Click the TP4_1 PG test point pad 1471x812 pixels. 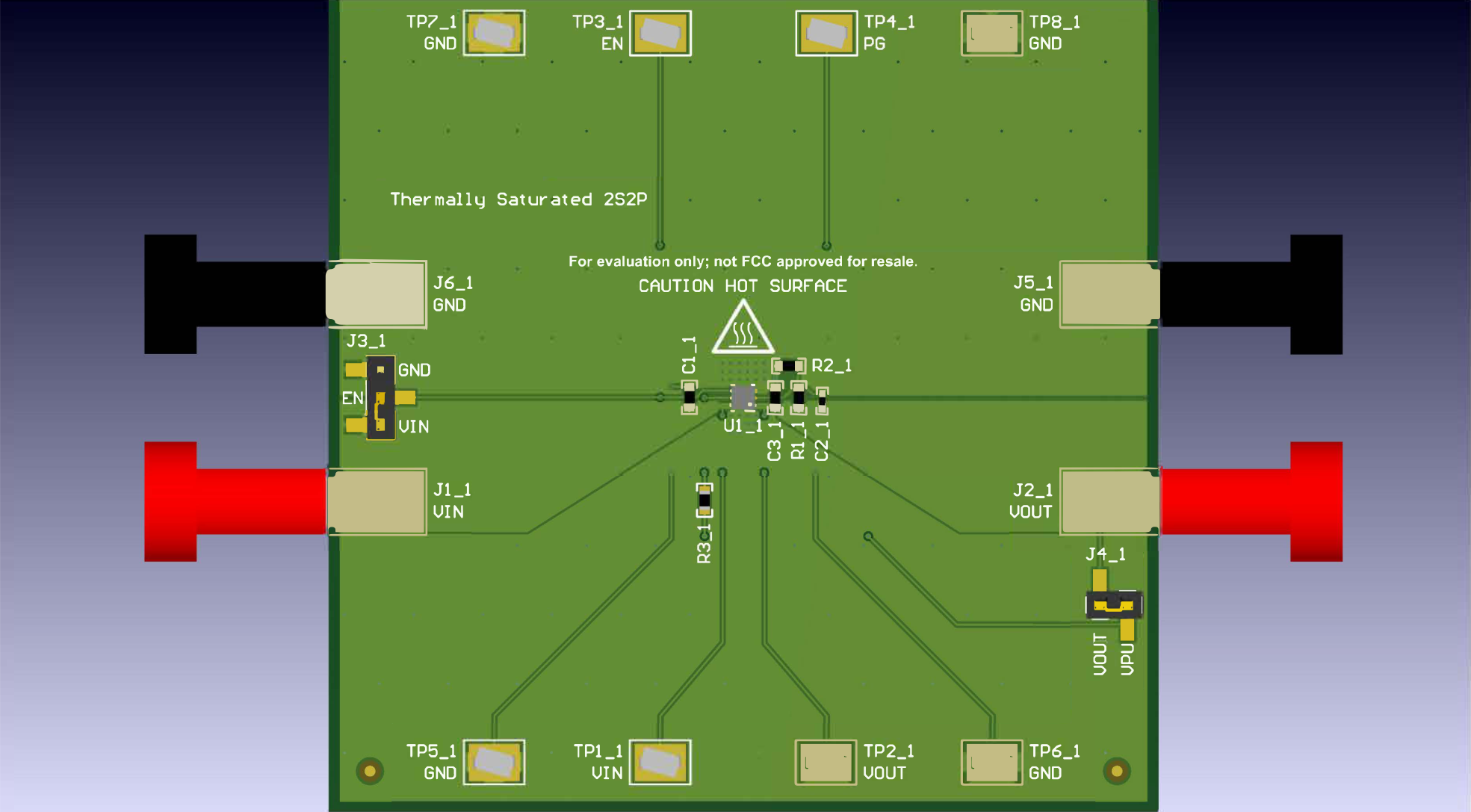[826, 33]
